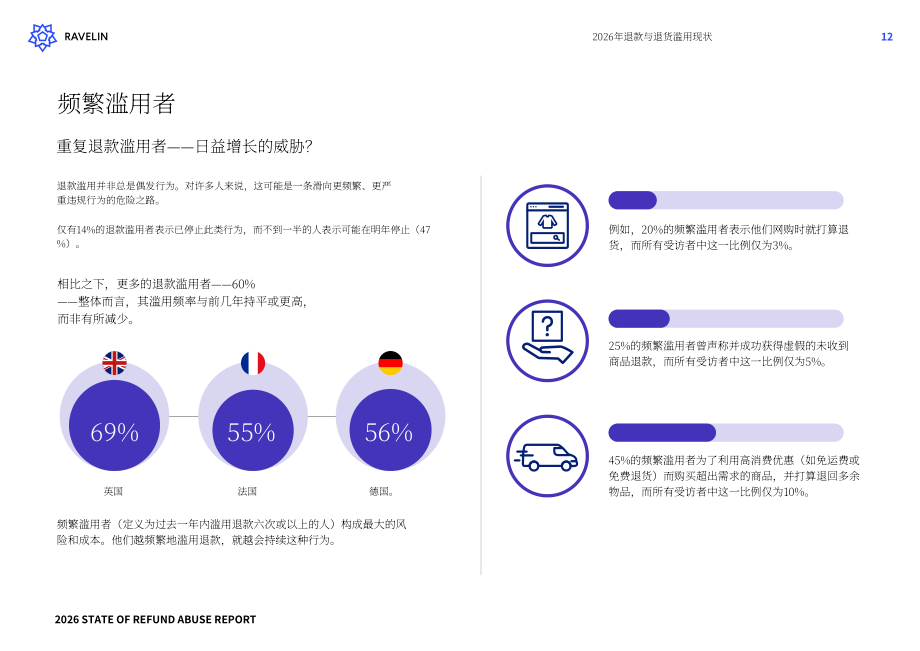This screenshot has height=651, width=920.
Task: Click the header title 2026年退款与退货滥用现状
Action: [652, 36]
